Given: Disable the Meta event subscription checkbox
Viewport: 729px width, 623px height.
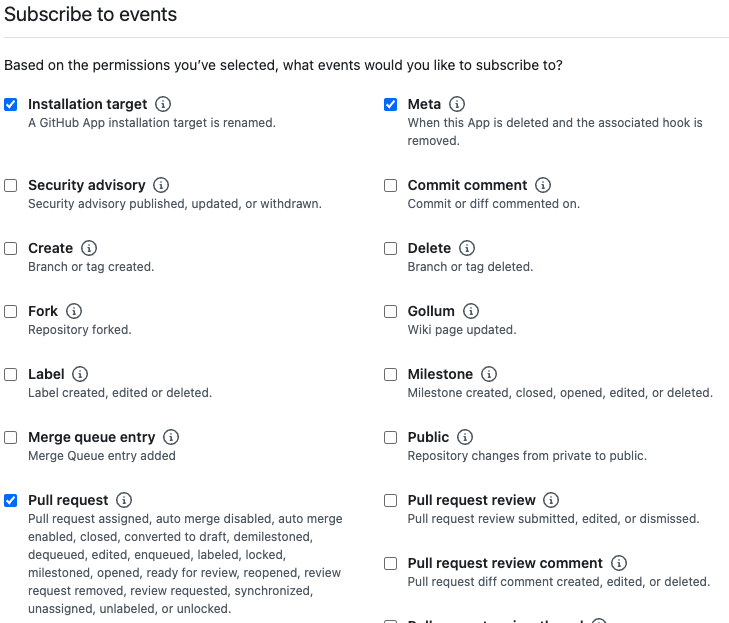Looking at the screenshot, I should tap(391, 104).
